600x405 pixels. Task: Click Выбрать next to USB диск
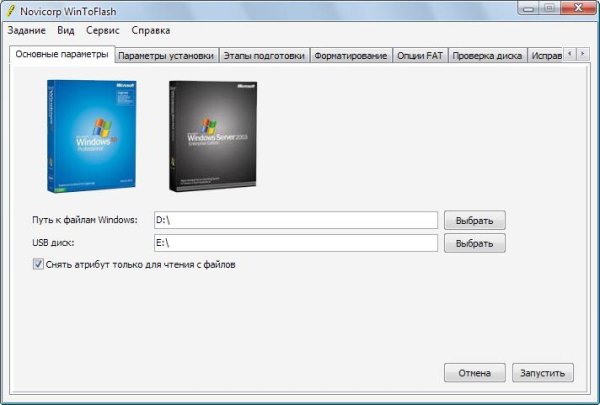click(474, 243)
